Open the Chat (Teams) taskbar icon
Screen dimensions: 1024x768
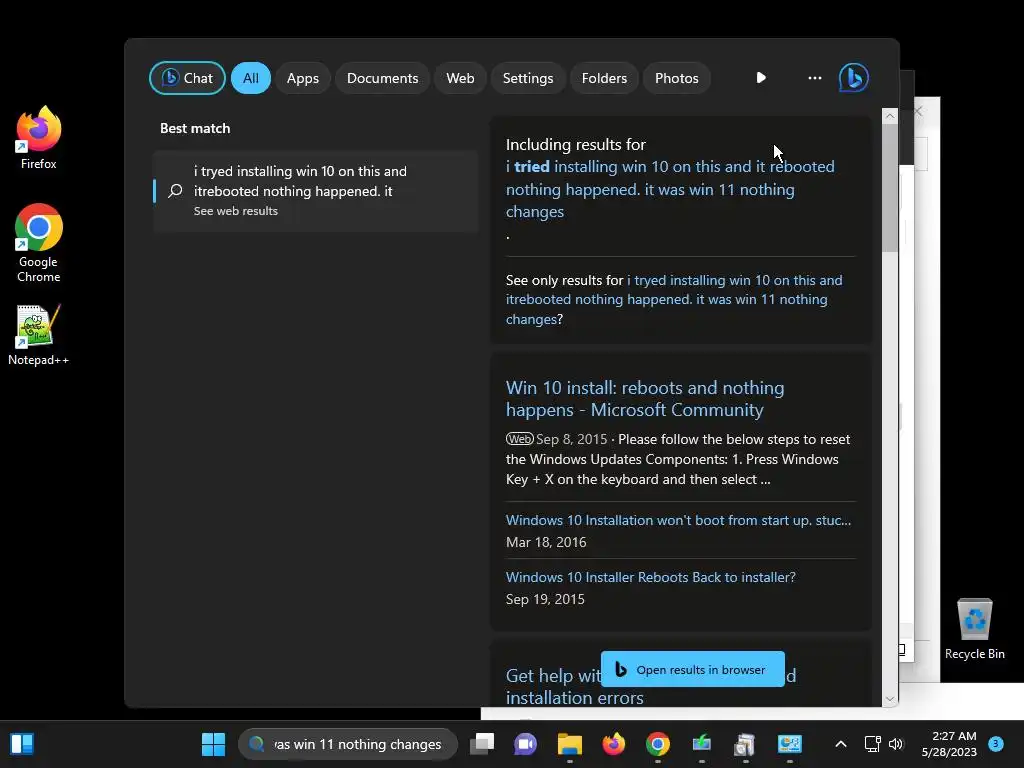coord(526,744)
